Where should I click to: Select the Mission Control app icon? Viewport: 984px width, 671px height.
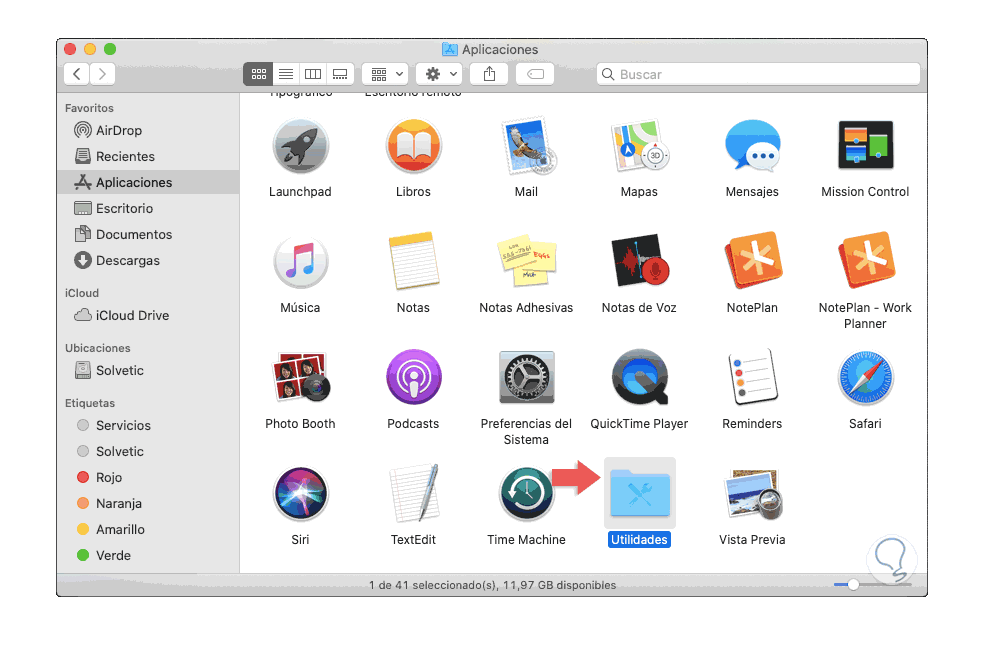point(865,145)
